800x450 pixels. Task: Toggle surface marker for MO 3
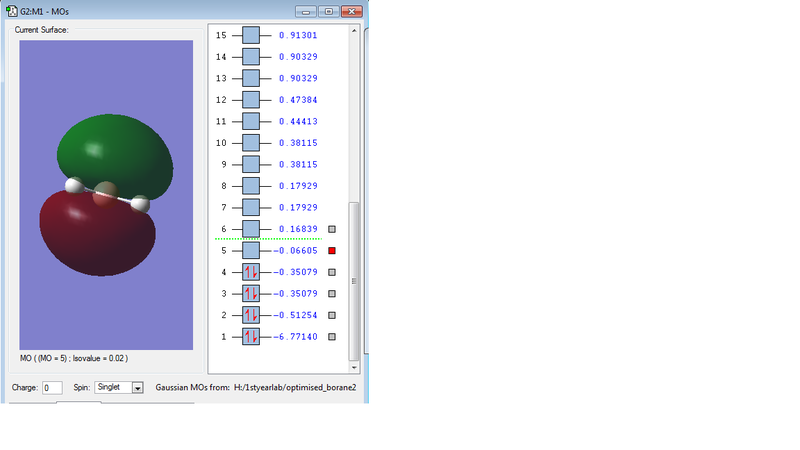pyautogui.click(x=332, y=293)
